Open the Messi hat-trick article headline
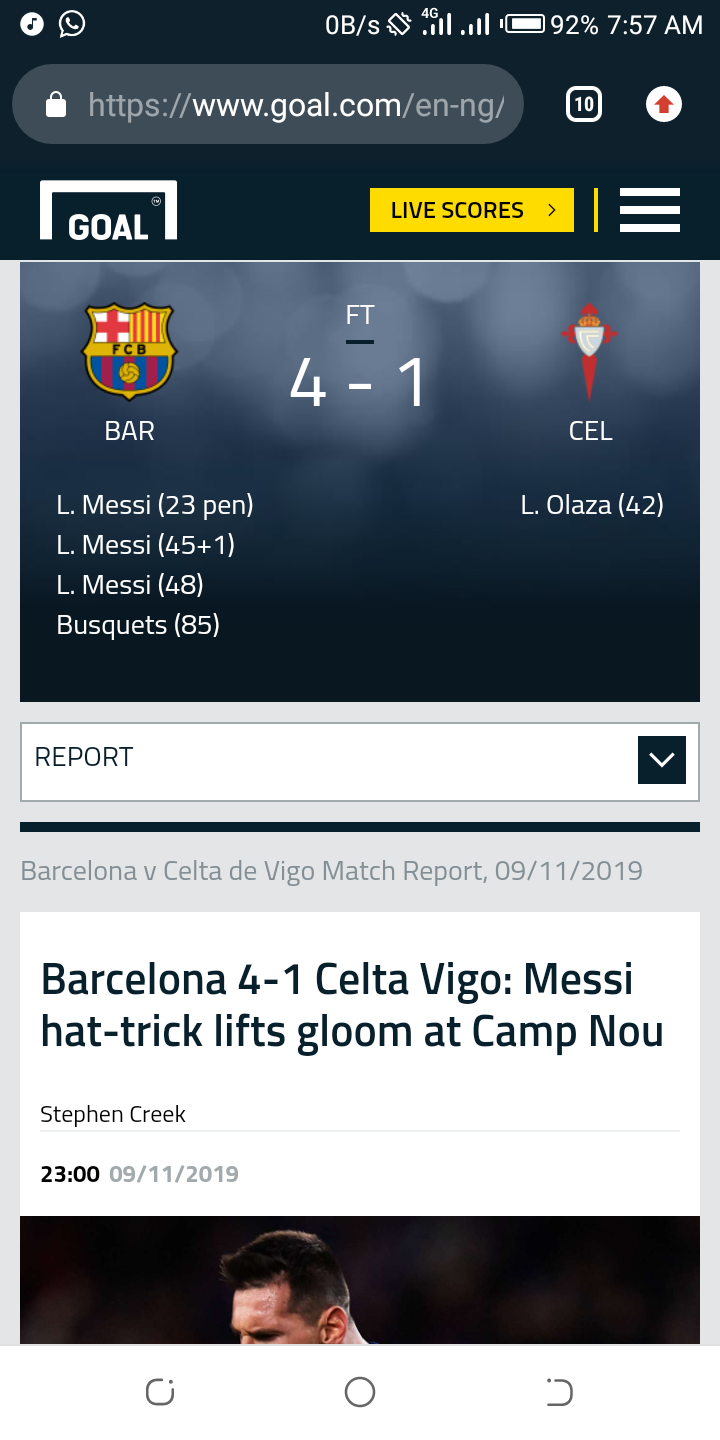Viewport: 720px width, 1440px height. click(351, 1005)
